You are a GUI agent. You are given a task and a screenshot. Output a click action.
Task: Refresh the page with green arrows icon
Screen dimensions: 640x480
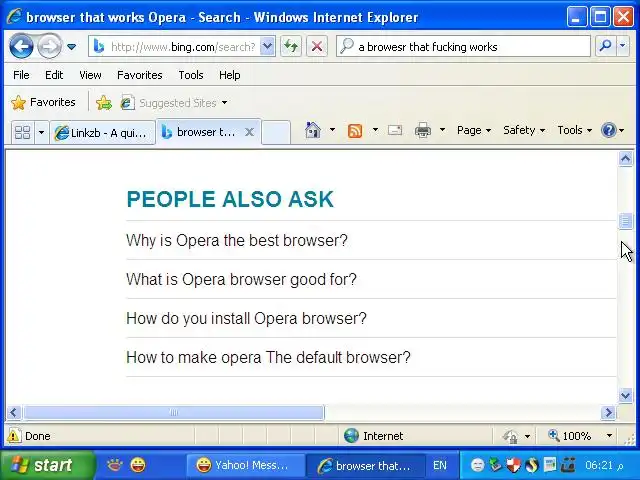point(291,47)
